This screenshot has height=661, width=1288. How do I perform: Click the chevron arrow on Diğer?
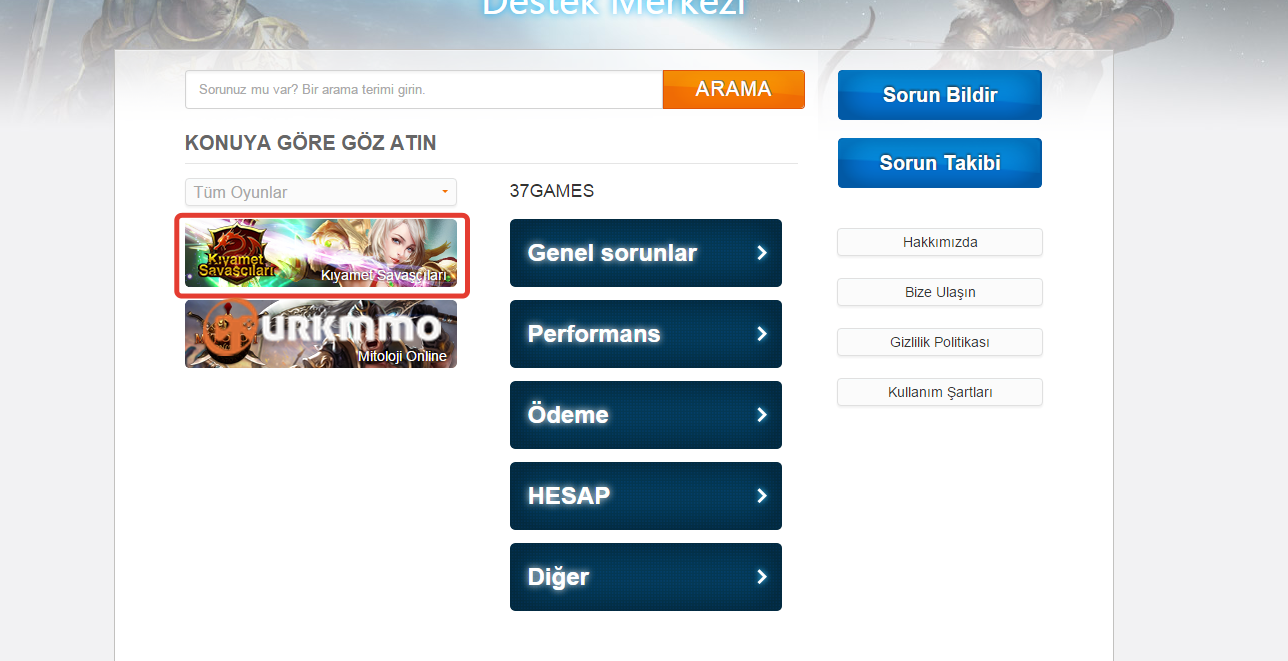[x=762, y=577]
